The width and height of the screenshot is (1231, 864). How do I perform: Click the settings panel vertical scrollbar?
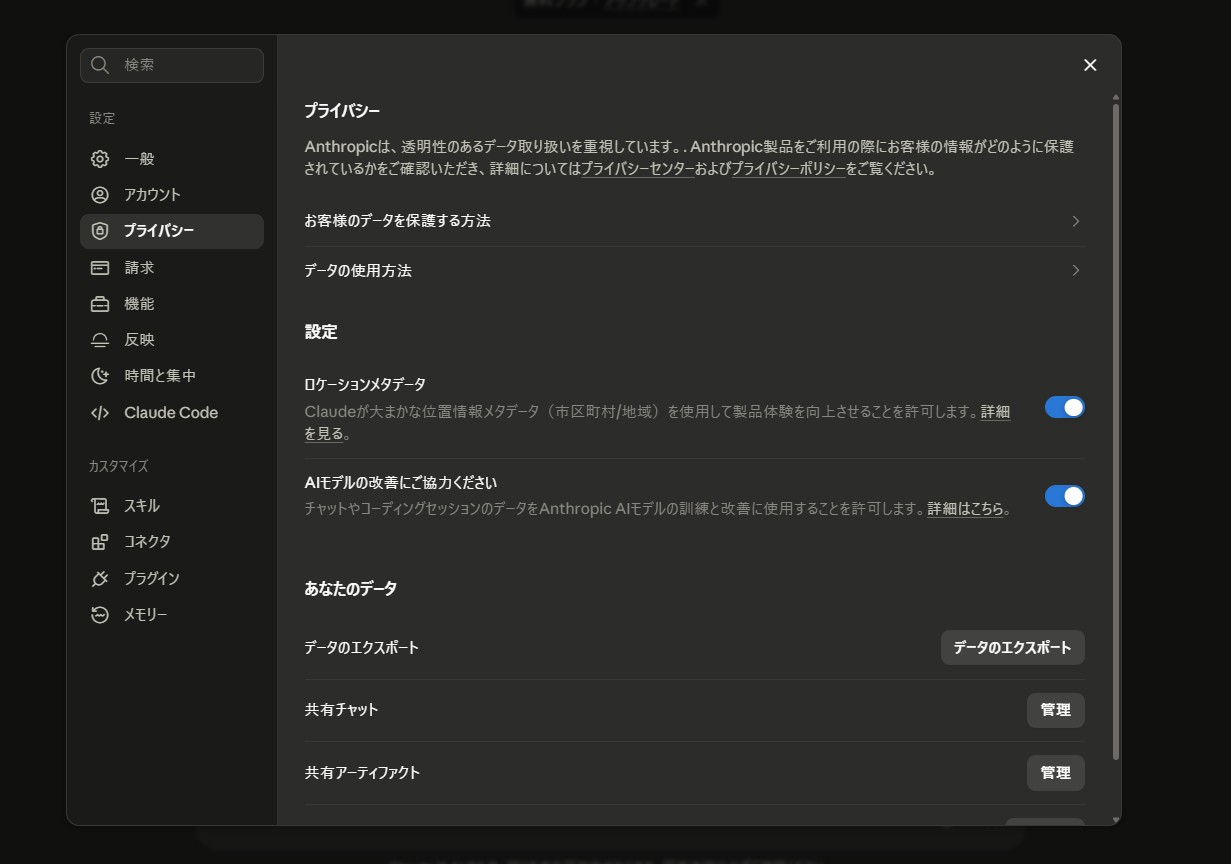1116,430
